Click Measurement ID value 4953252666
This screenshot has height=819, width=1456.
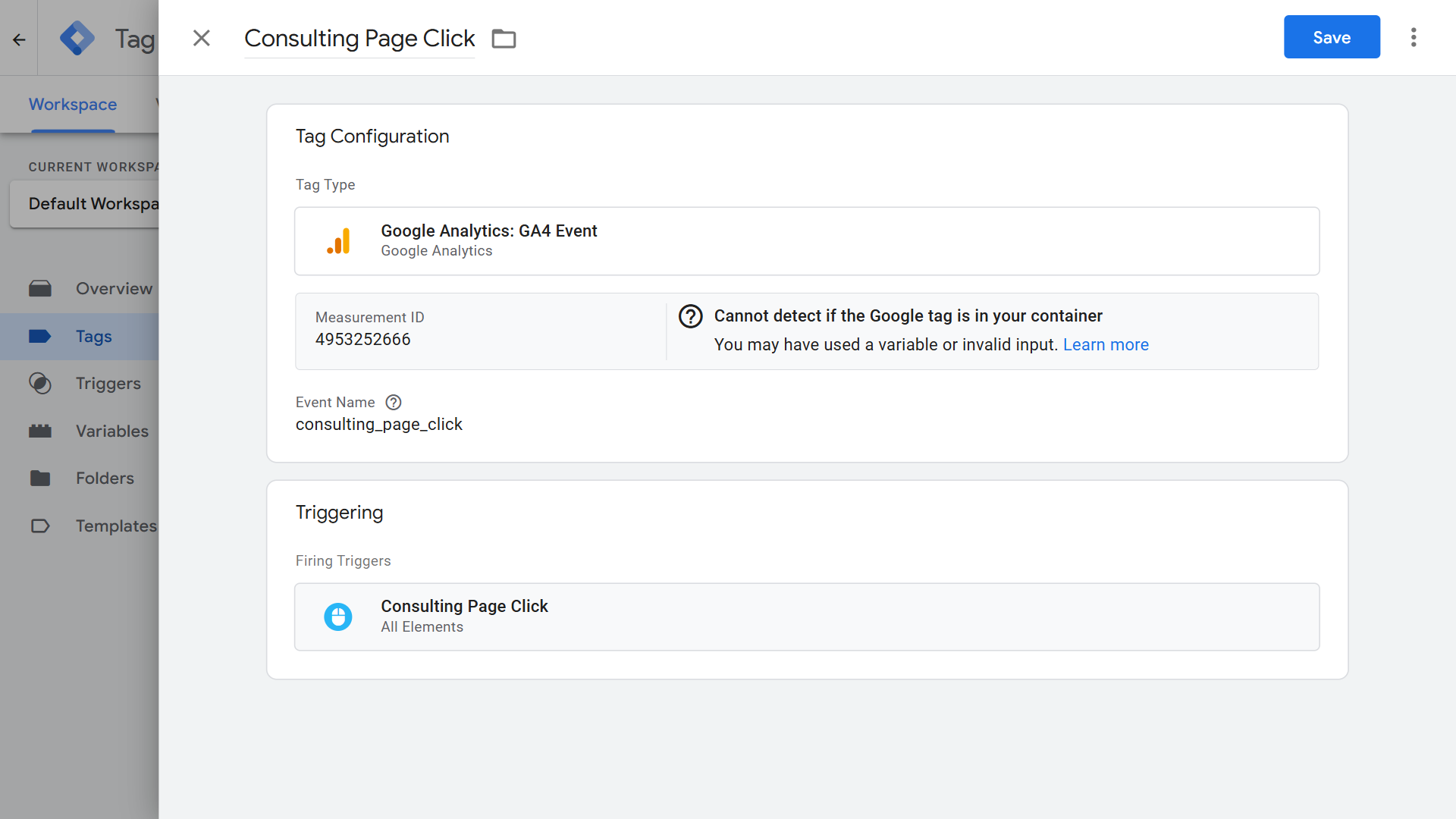point(362,340)
